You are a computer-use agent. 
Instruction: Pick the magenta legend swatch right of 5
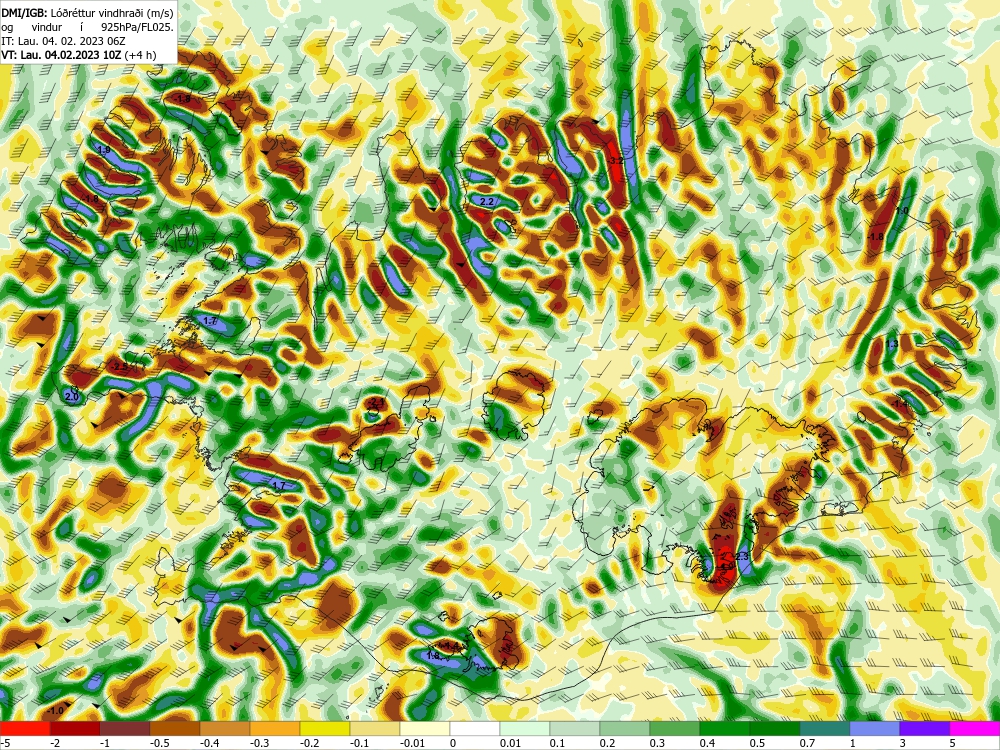point(975,728)
